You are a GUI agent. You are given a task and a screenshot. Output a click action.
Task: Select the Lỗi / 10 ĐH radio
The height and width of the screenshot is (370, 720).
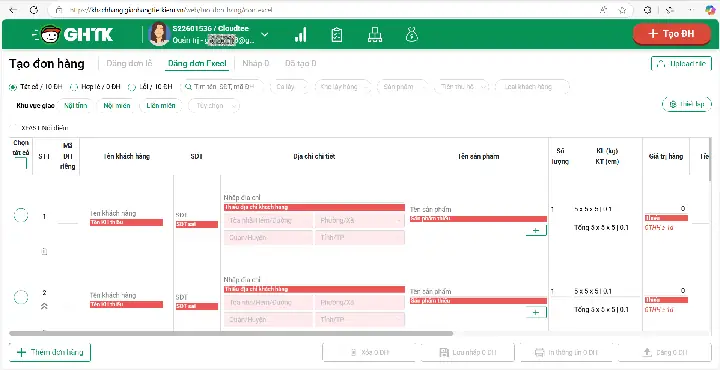(x=132, y=87)
